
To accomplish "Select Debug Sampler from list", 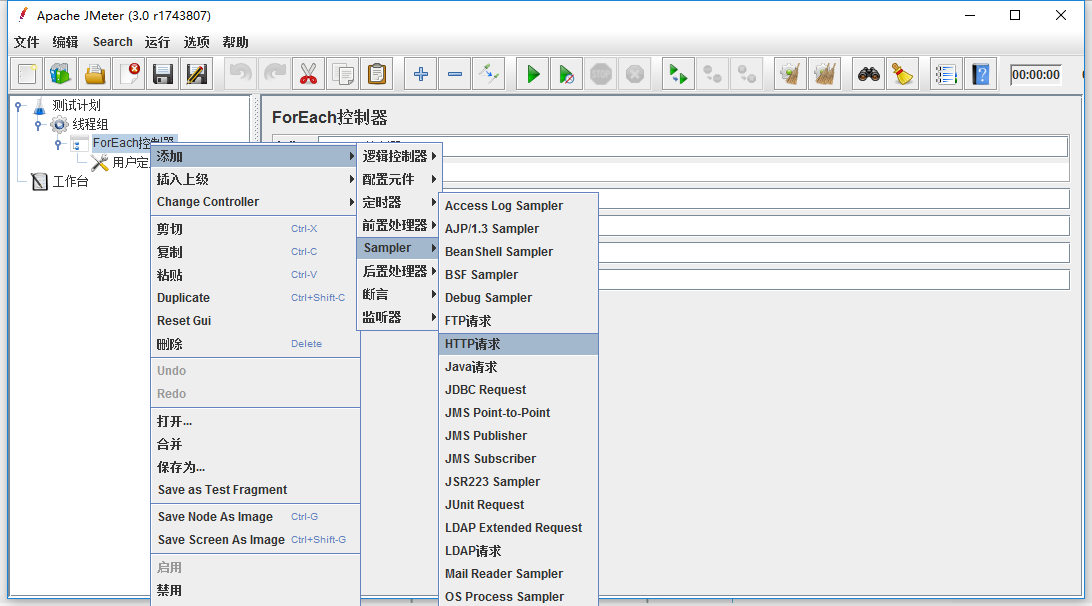I will click(518, 297).
